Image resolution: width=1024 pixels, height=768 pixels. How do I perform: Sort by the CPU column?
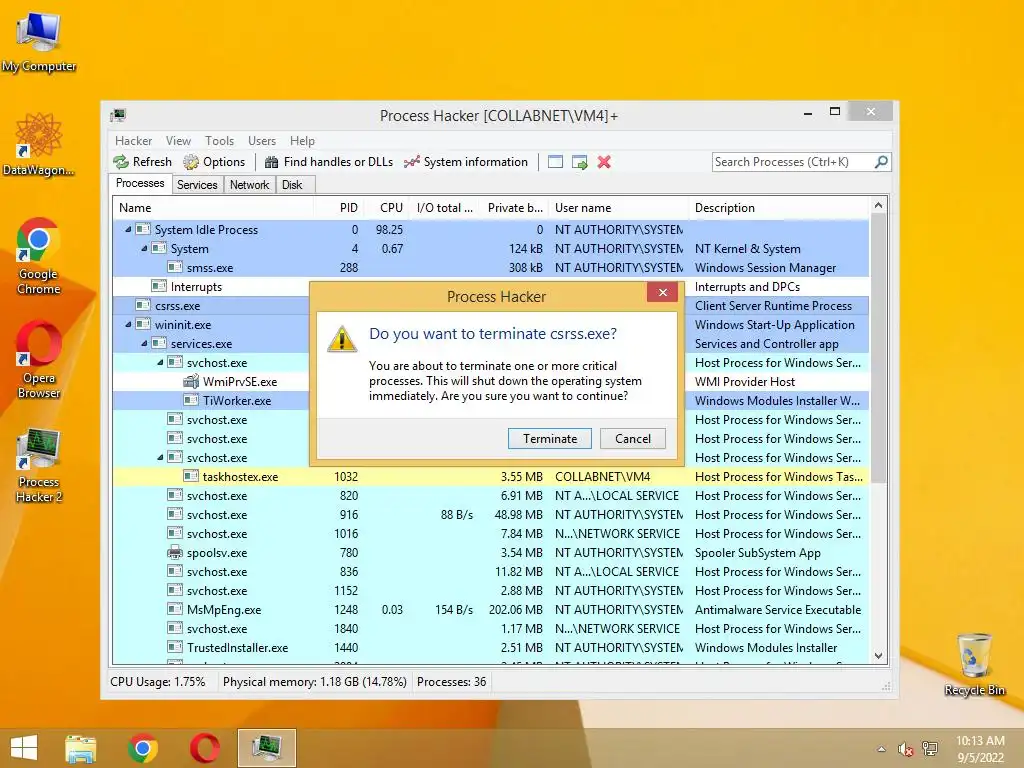(385, 208)
